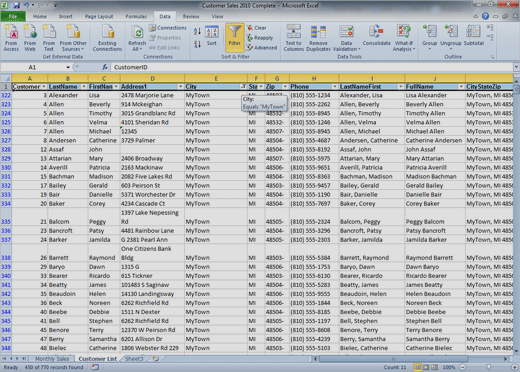520x372 pixels.
Task: Open City active filter dropdown
Action: 243,87
